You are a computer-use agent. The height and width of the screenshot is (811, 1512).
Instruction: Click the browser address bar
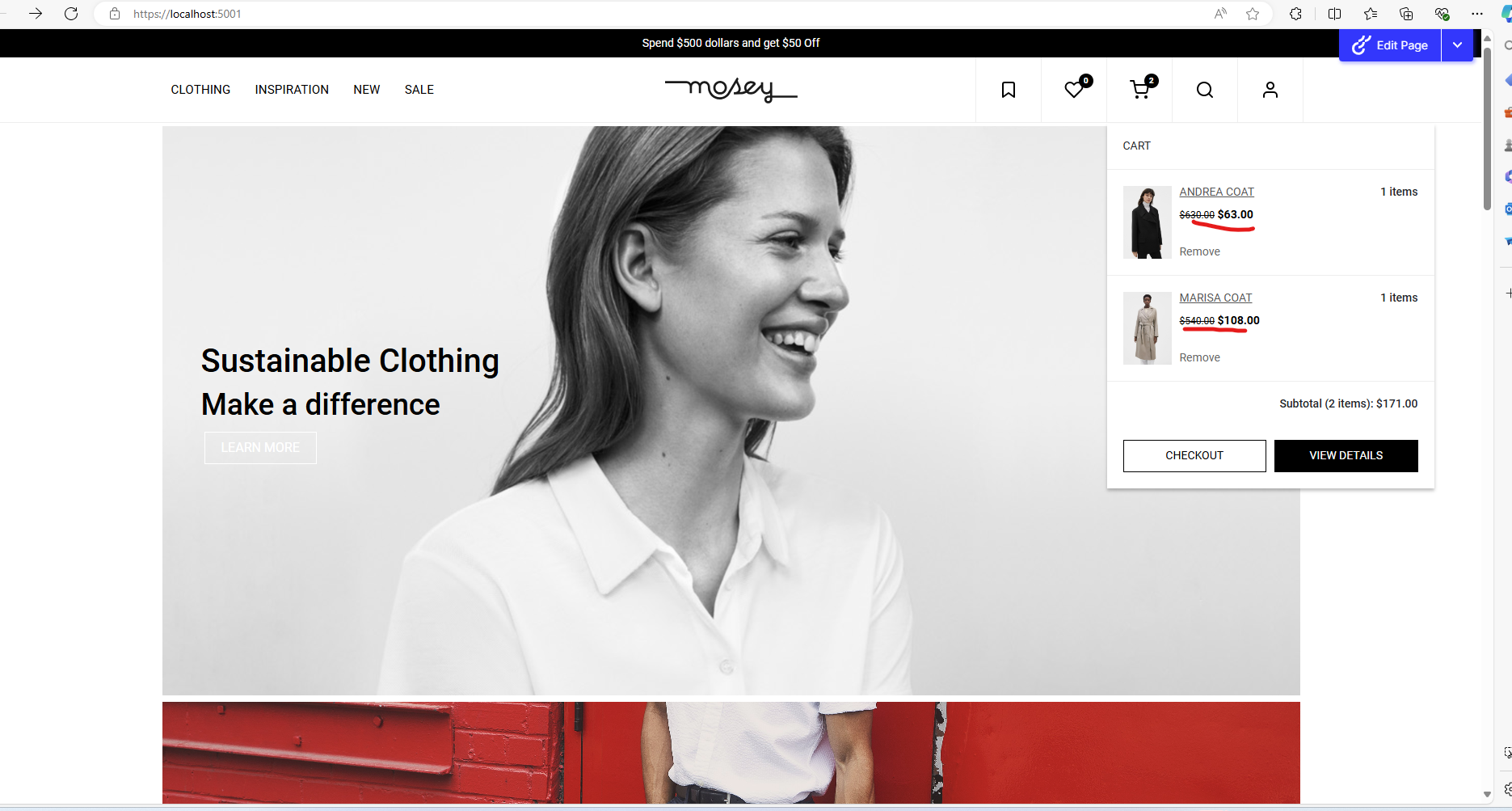[646, 14]
